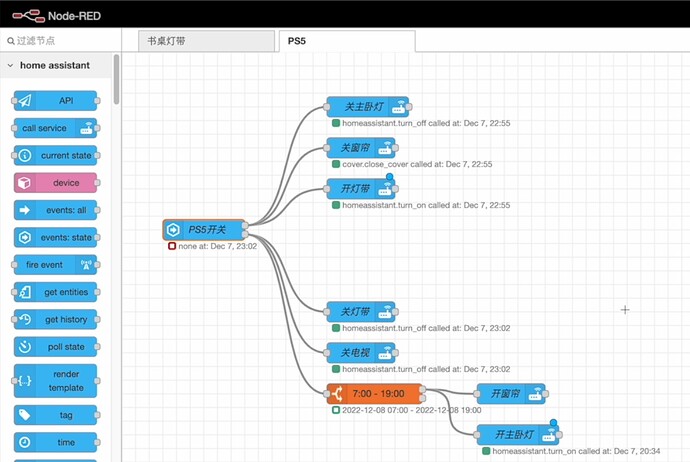Select the 关电视 service node
Viewport: 690px width, 462px height.
pos(361,353)
